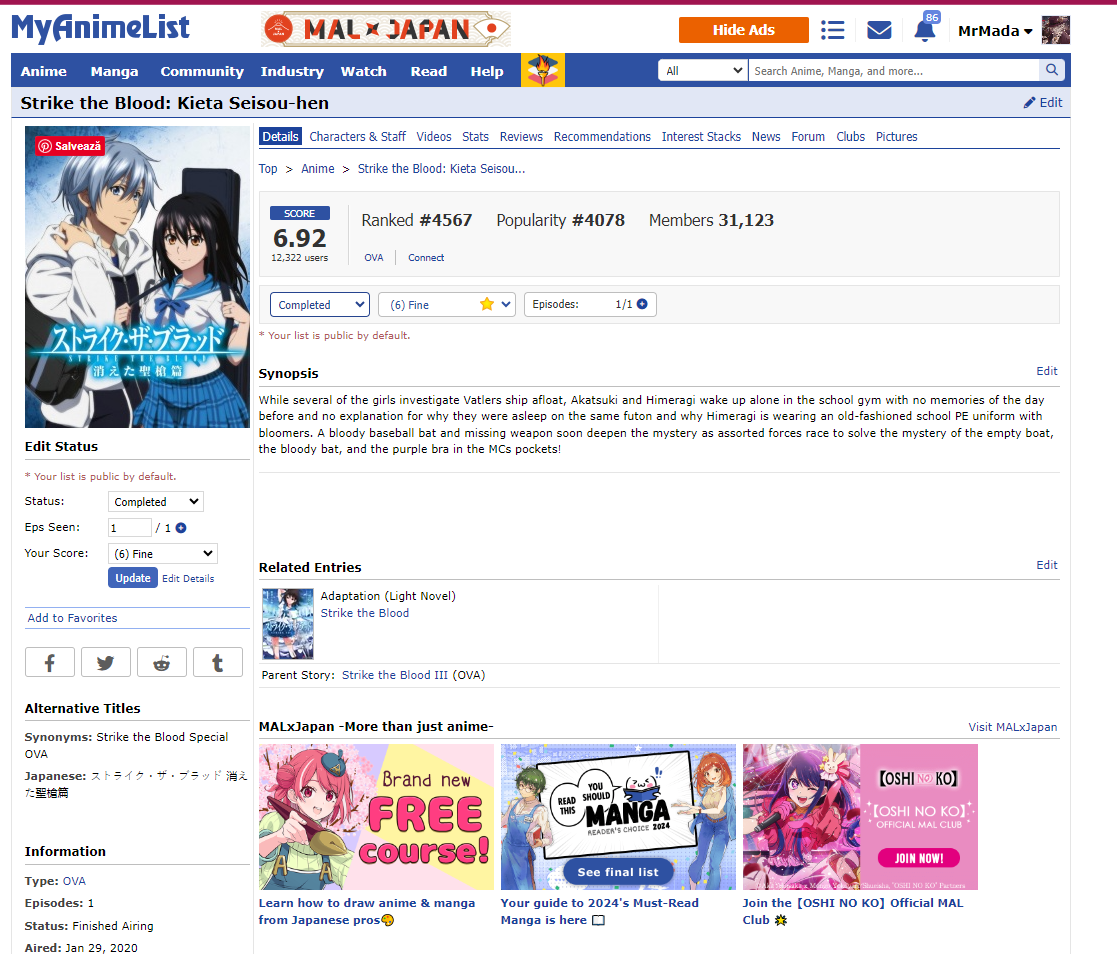Click the Connect link under ranking
The width and height of the screenshot is (1117, 954).
426,258
